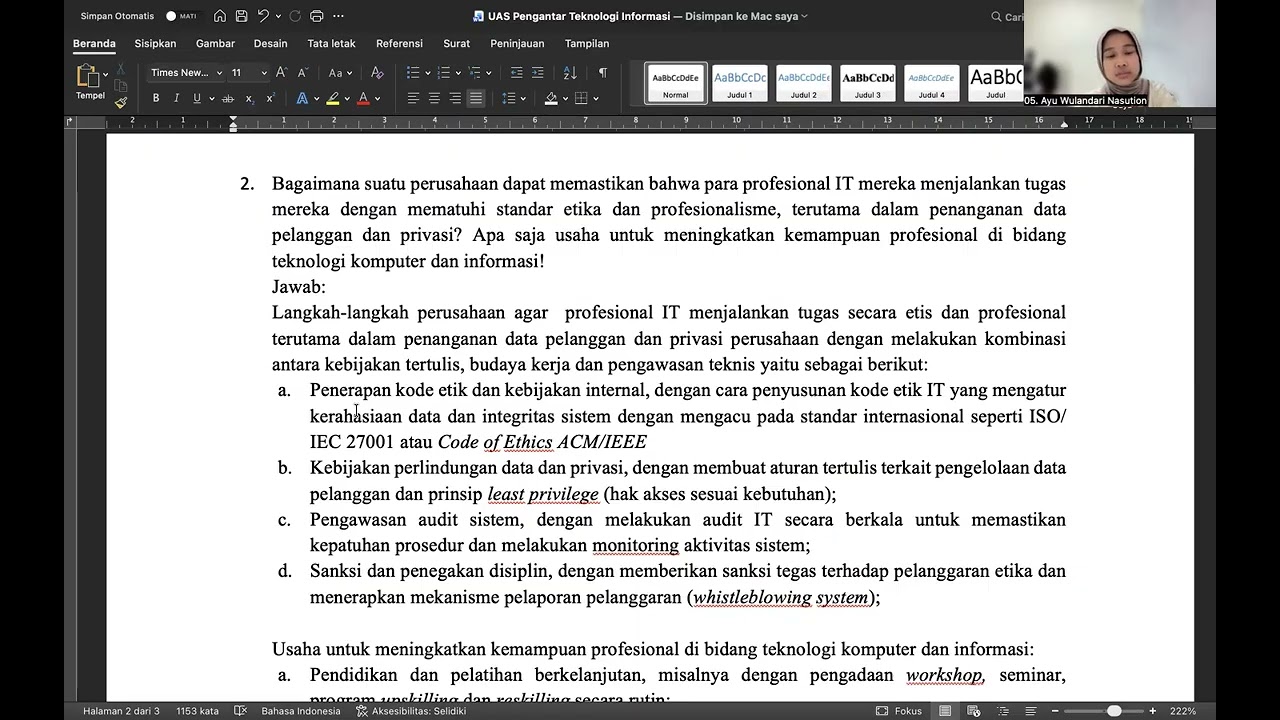Click the Redo icon
This screenshot has width=1280, height=720.
point(295,16)
